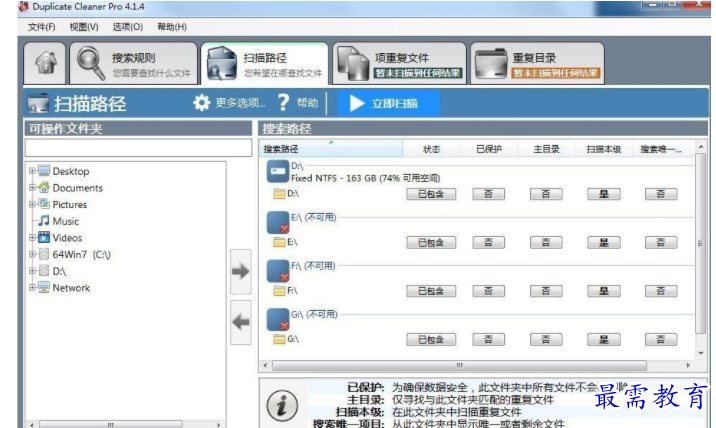Expand the Videos tree node

32,238
